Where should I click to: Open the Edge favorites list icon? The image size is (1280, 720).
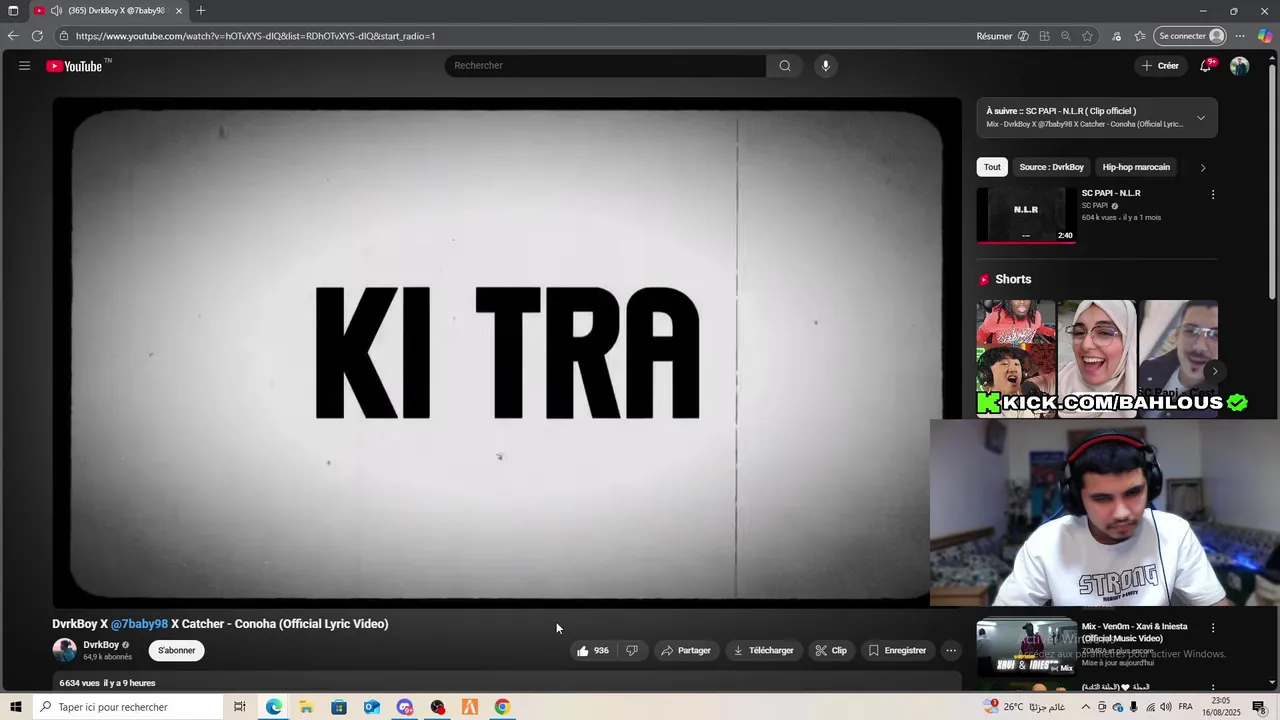(x=1140, y=36)
